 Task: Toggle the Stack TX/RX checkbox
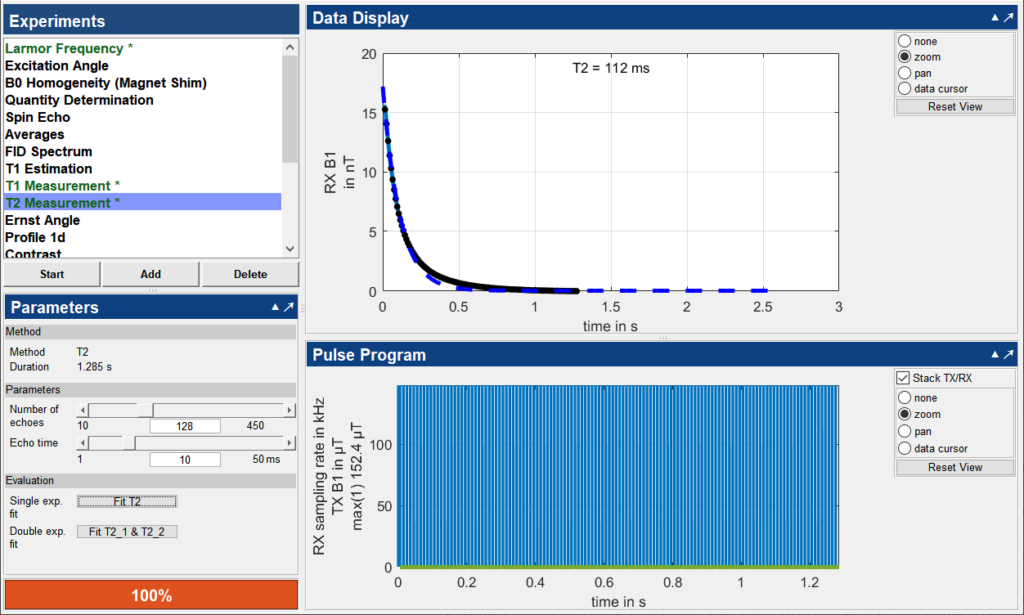coord(903,379)
